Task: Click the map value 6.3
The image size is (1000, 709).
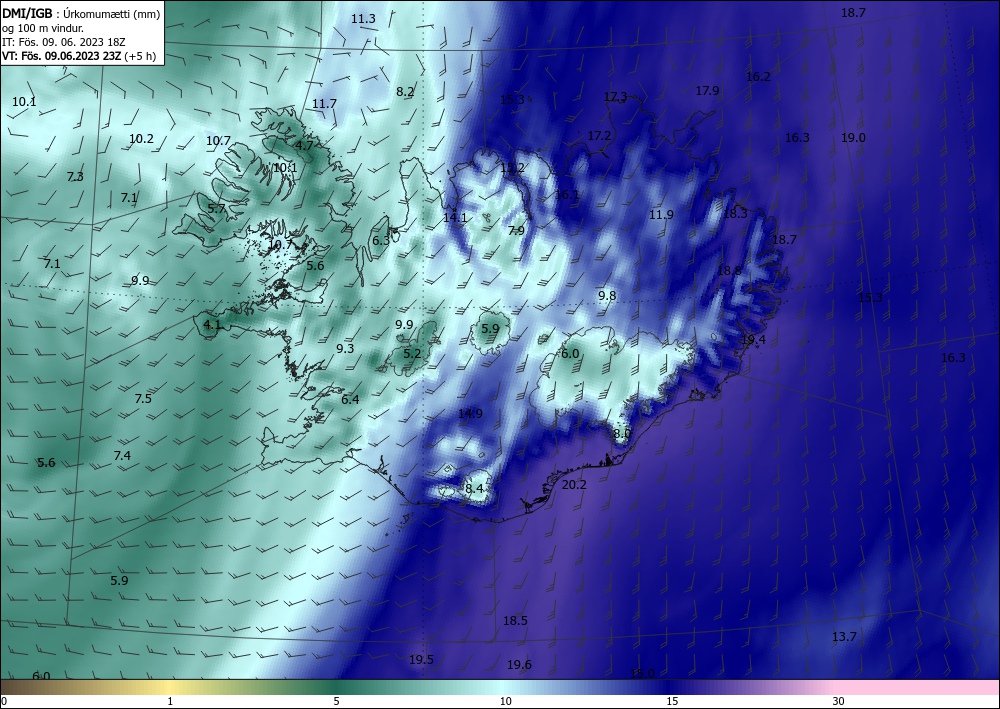Action: coord(381,240)
